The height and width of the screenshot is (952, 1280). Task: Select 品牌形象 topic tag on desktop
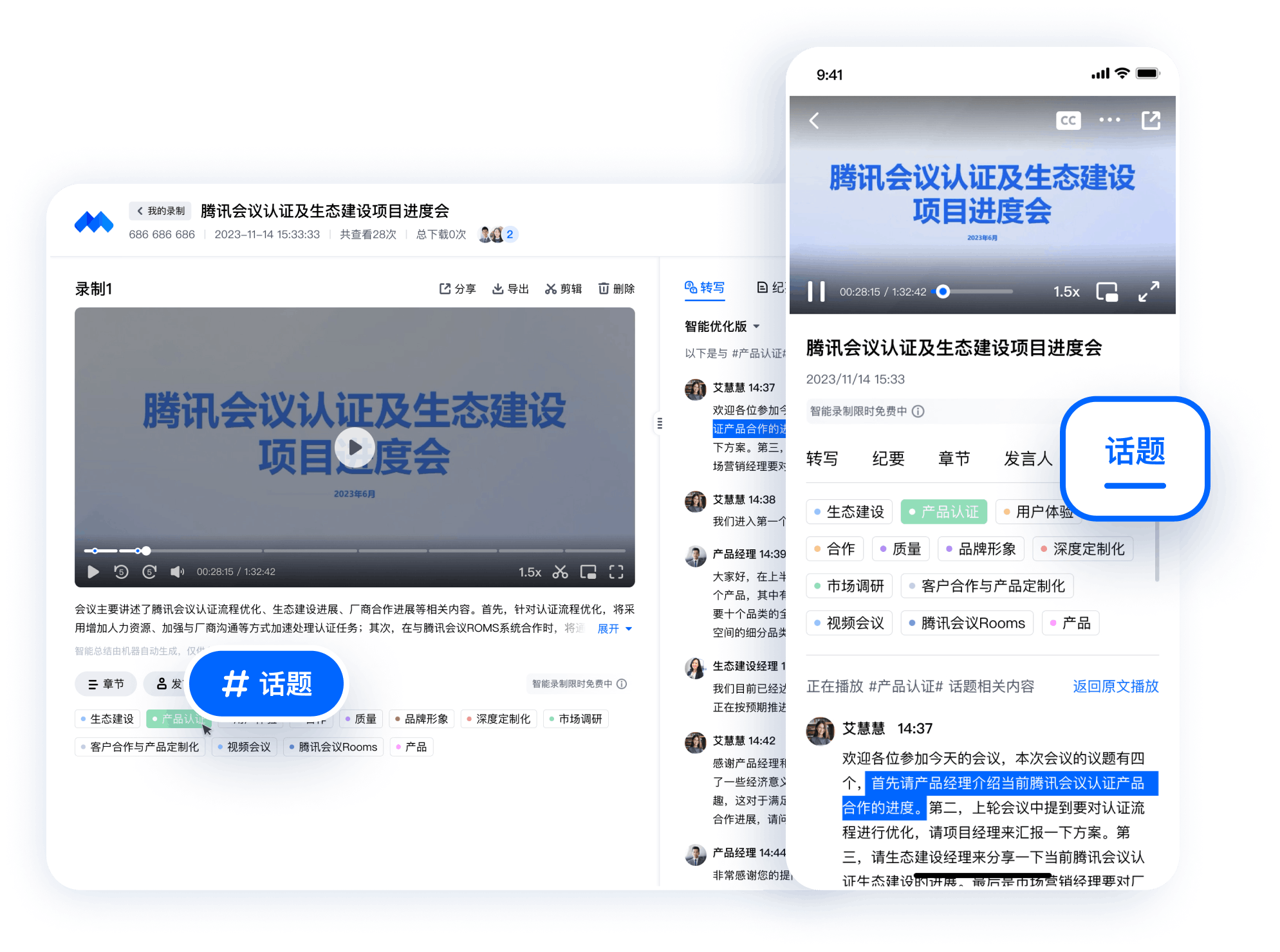(x=422, y=719)
